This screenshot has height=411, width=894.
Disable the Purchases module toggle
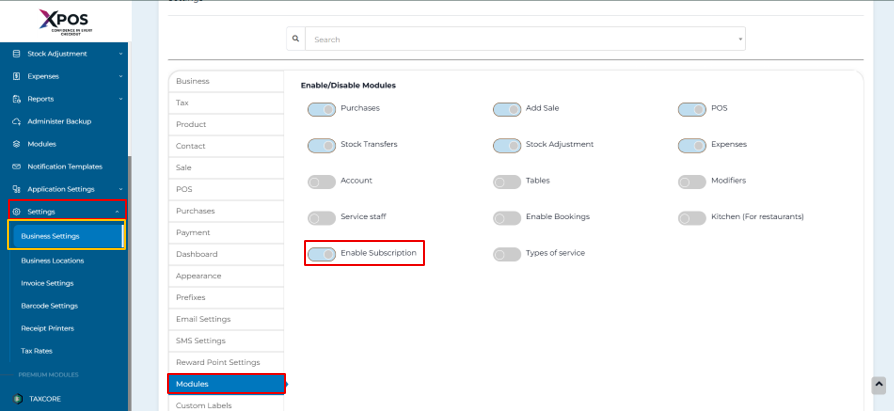click(x=322, y=109)
